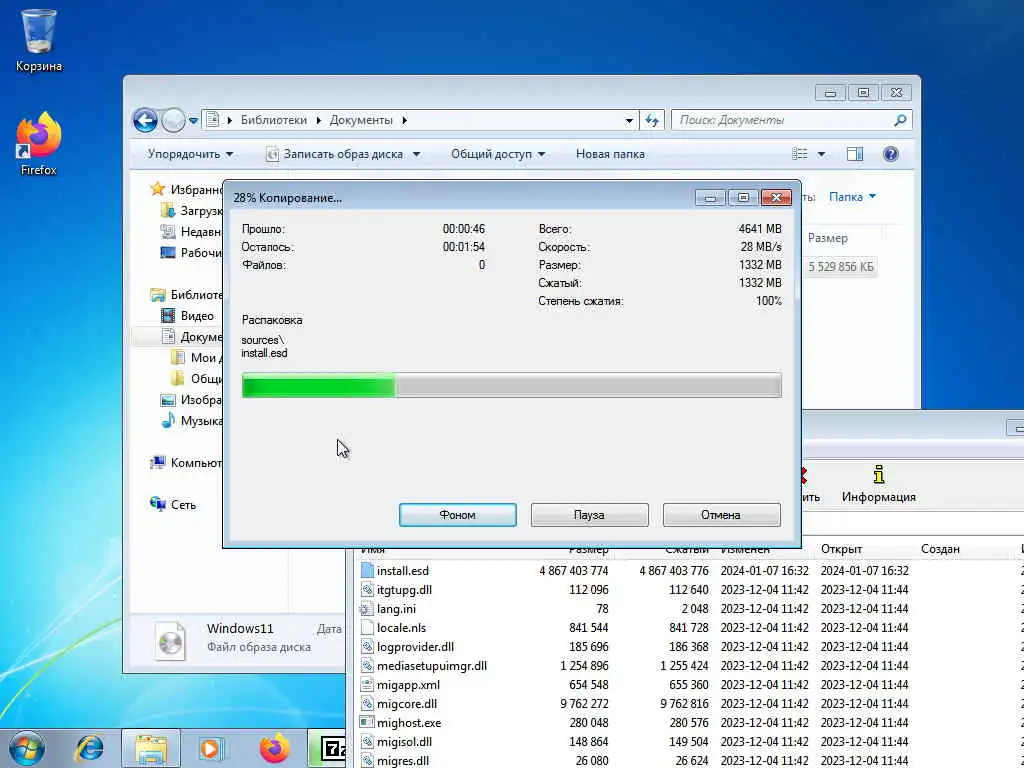Screen dimensions: 1024x768
Task: Select the Избранное favorites star item
Action: (x=186, y=189)
